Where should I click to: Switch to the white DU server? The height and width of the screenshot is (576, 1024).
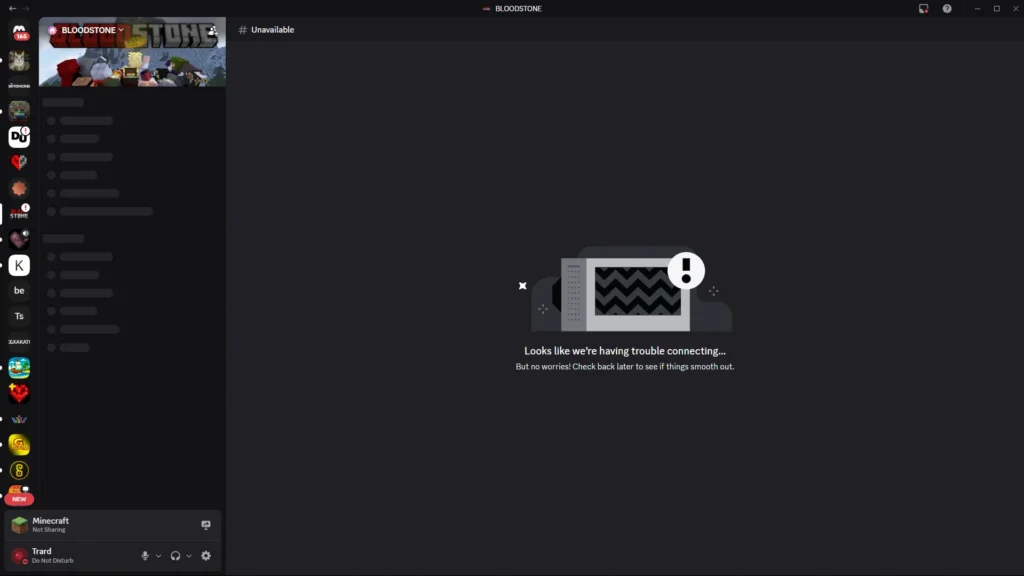pyautogui.click(x=19, y=137)
